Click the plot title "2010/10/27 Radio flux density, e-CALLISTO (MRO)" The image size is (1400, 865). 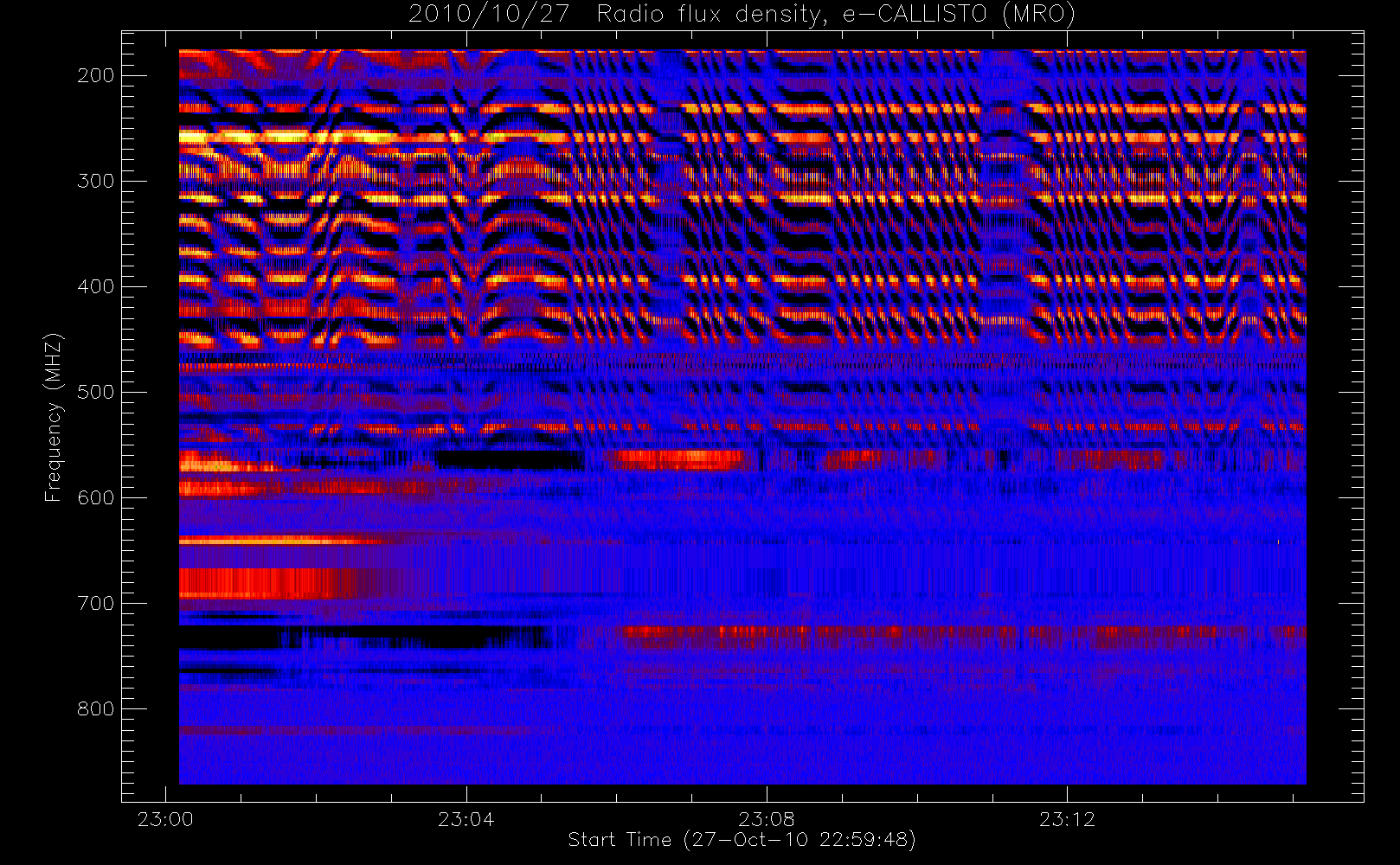742,15
